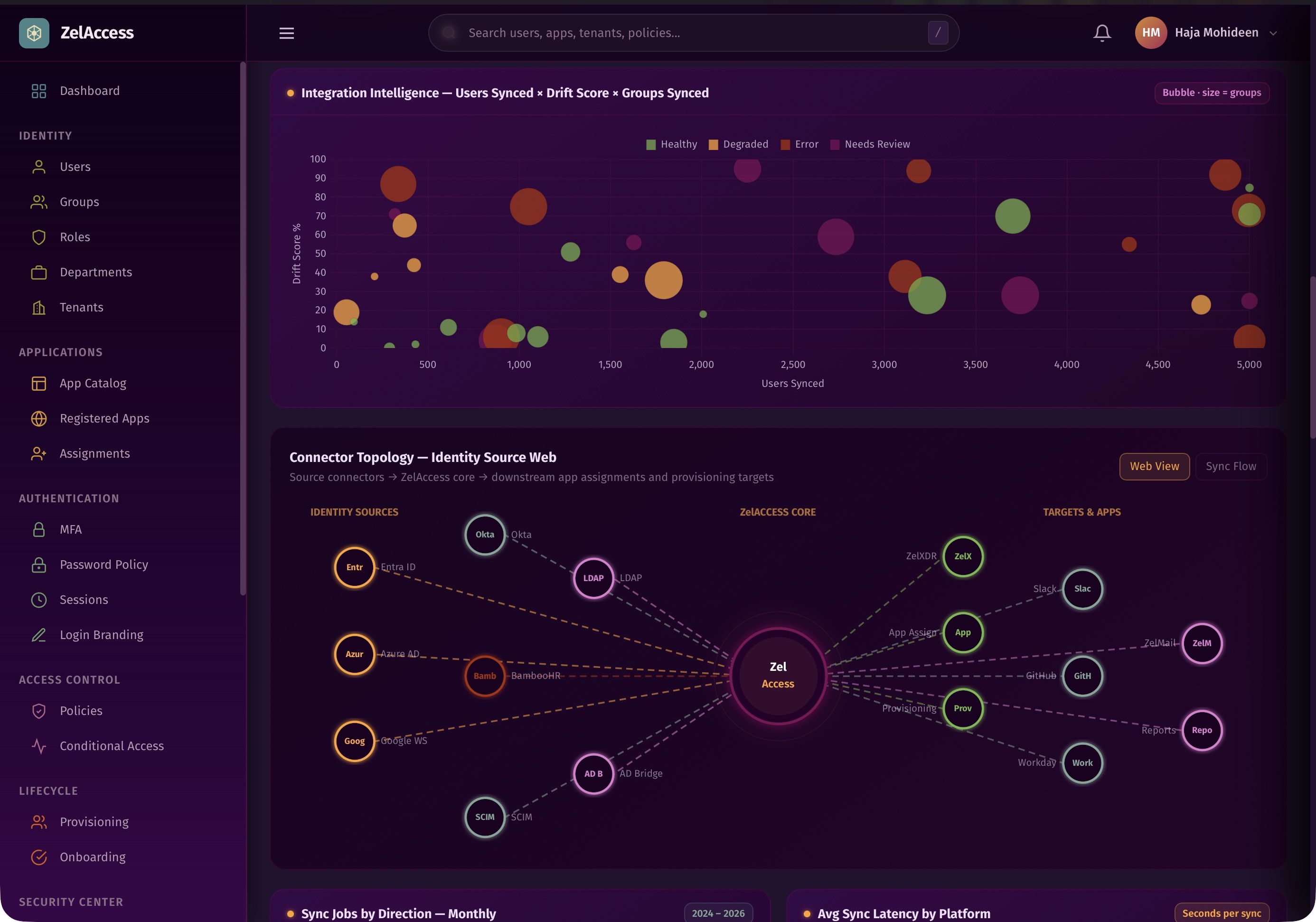Viewport: 1316px width, 922px height.
Task: Click the notification bell icon
Action: coord(1101,33)
